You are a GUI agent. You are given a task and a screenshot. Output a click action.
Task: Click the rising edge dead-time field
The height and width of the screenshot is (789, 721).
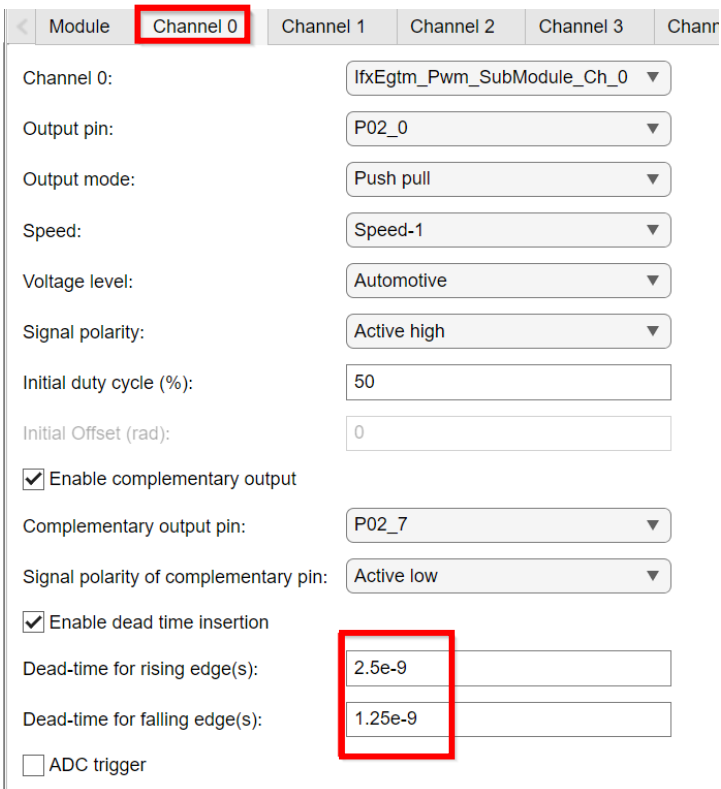[507, 668]
